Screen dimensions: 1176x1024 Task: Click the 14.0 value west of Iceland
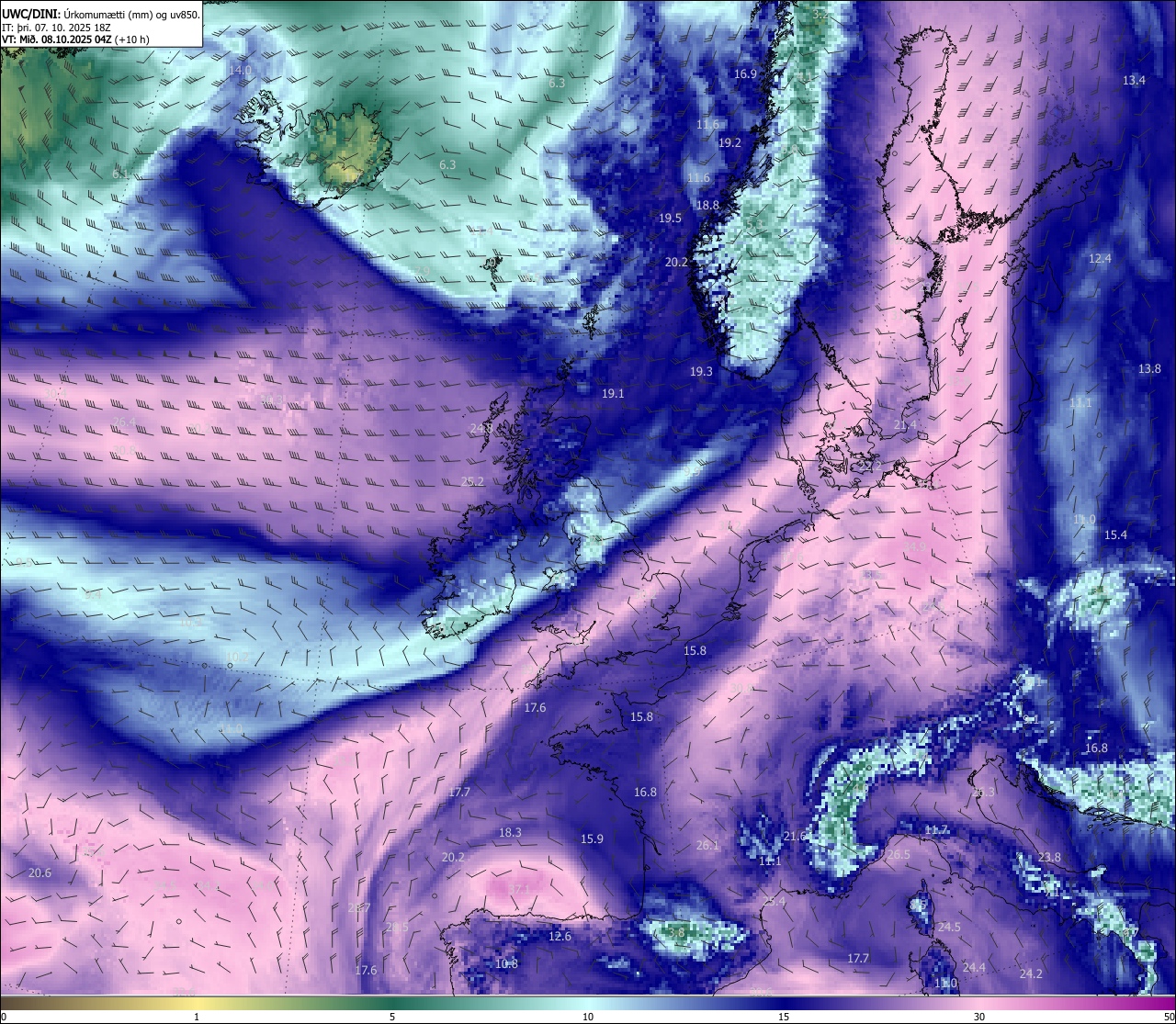tap(240, 70)
